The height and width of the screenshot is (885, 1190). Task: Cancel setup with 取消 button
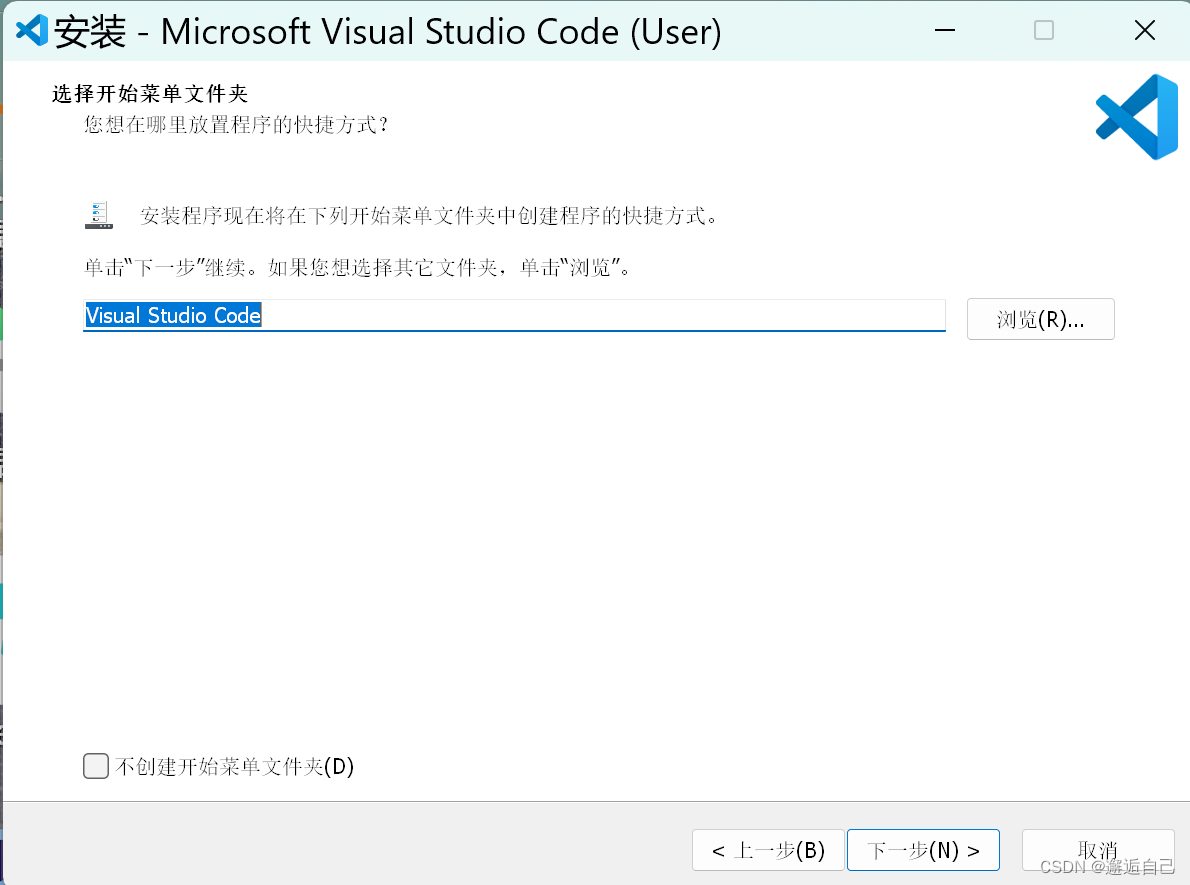click(x=1097, y=850)
